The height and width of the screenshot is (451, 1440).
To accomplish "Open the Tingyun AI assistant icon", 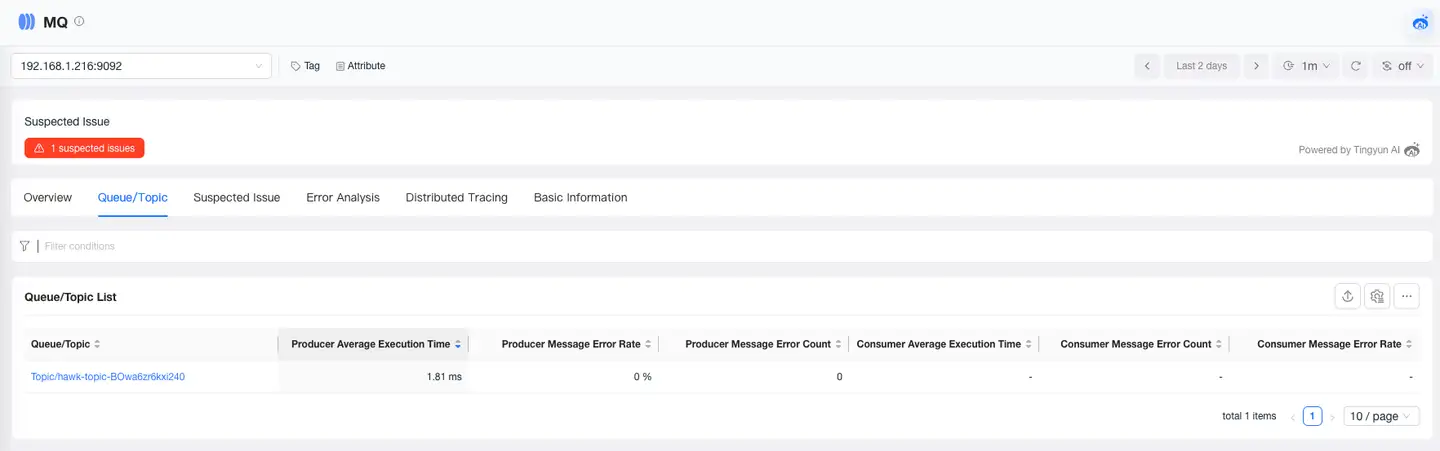I will click(1420, 22).
